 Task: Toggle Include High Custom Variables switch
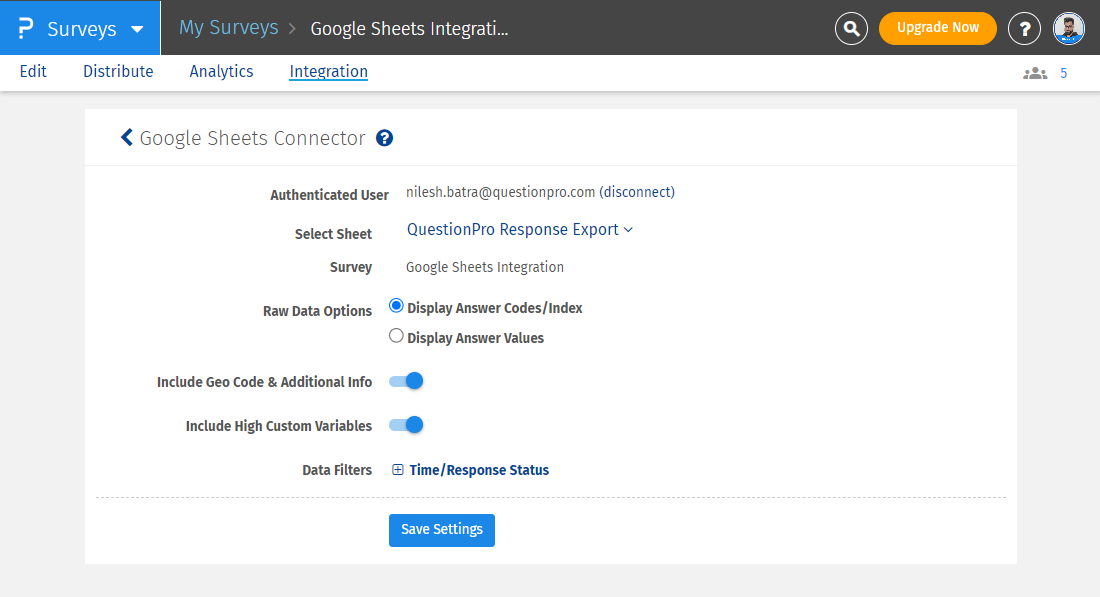407,425
